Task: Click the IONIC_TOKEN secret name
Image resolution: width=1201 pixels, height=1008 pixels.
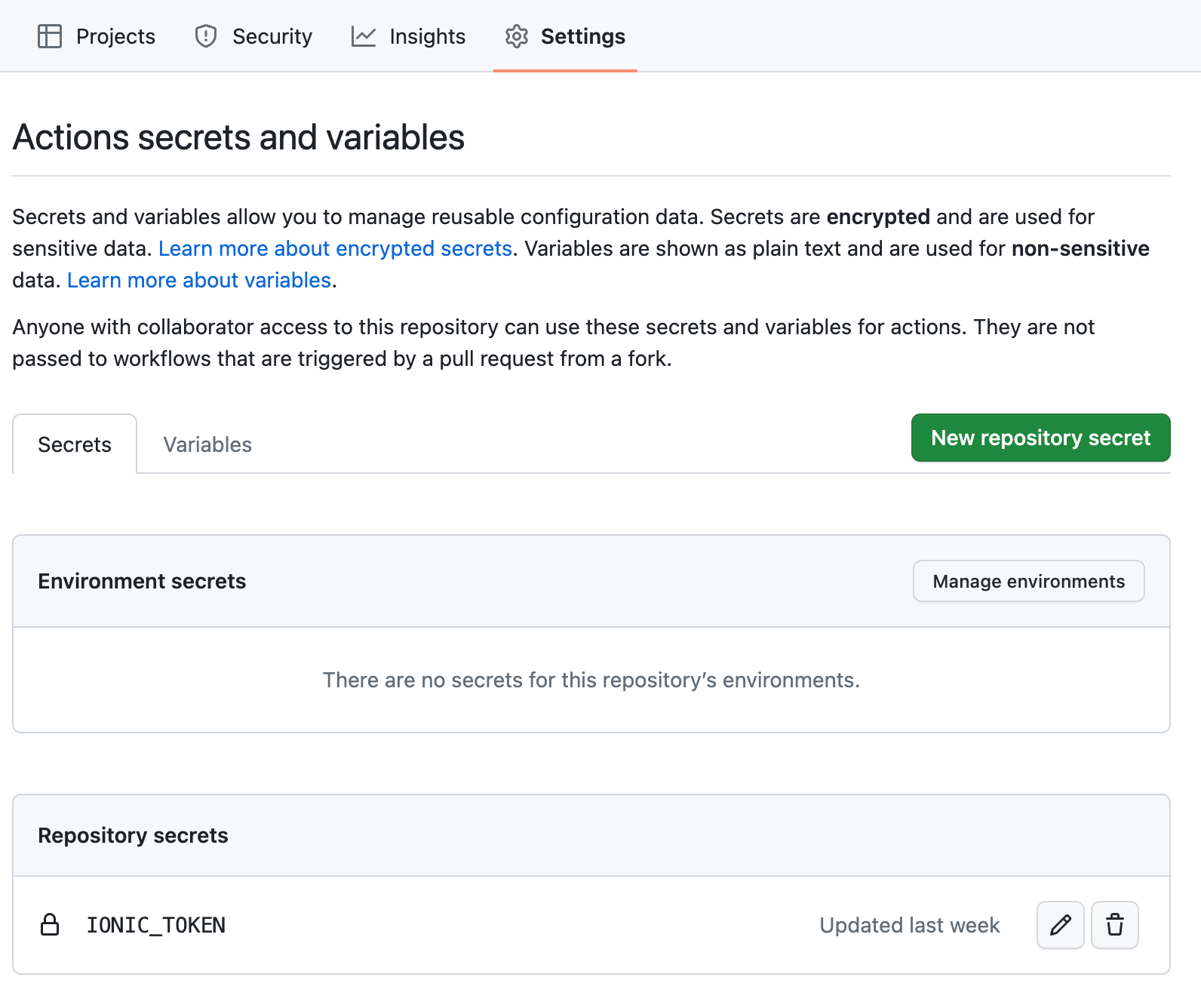Action: click(x=156, y=925)
